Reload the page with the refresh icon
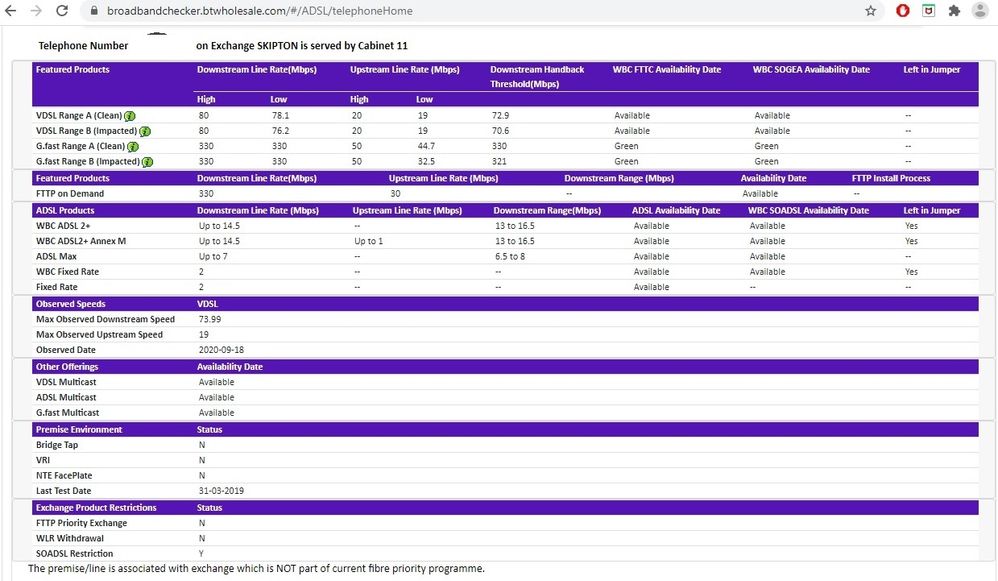The height and width of the screenshot is (581, 998). click(x=62, y=11)
